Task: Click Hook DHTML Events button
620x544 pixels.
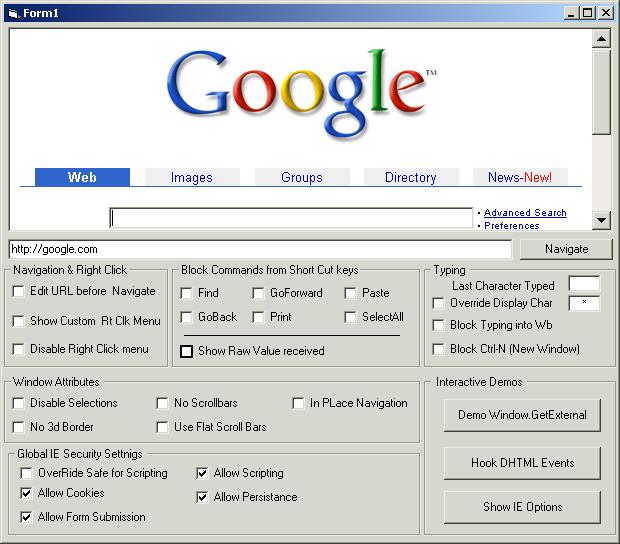Action: pos(522,463)
